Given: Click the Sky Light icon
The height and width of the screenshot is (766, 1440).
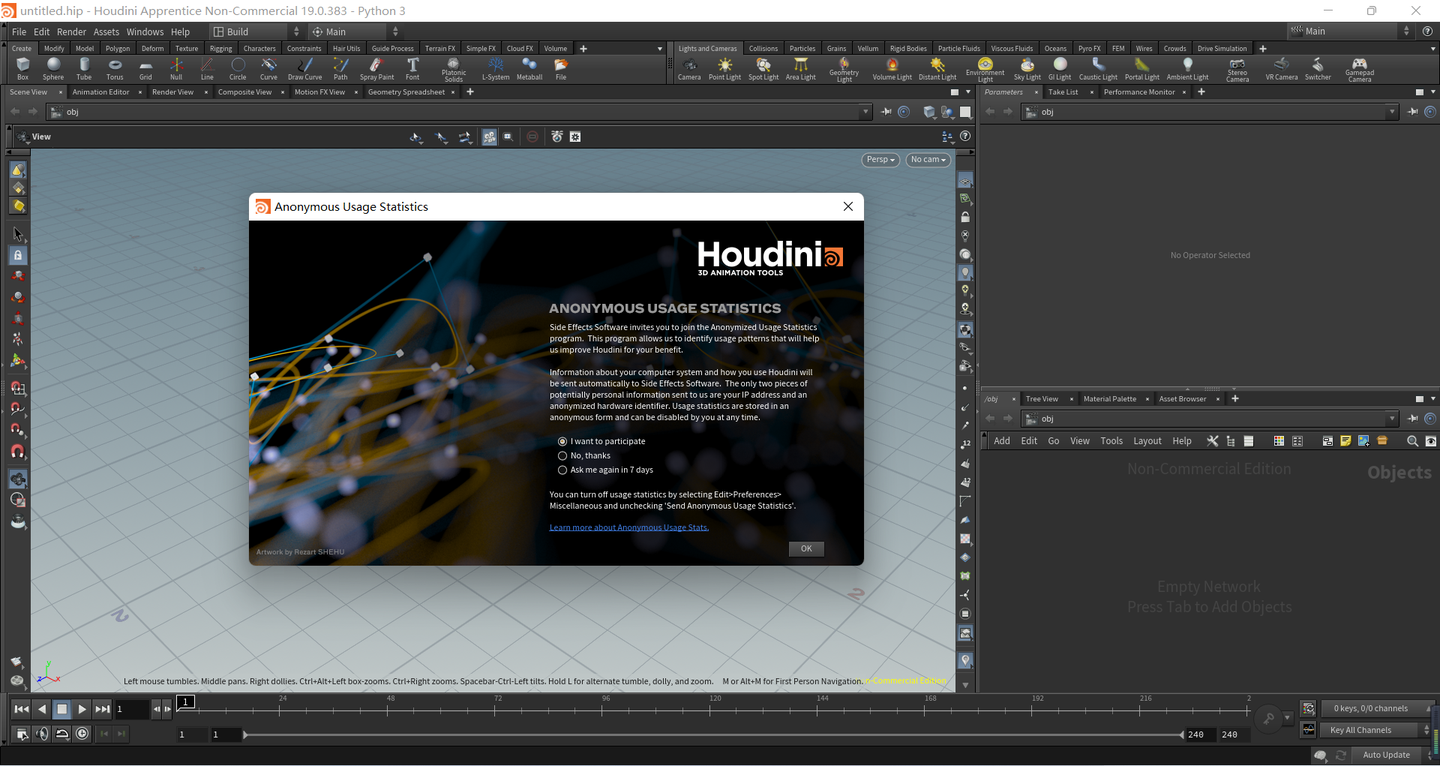Looking at the screenshot, I should [1027, 68].
